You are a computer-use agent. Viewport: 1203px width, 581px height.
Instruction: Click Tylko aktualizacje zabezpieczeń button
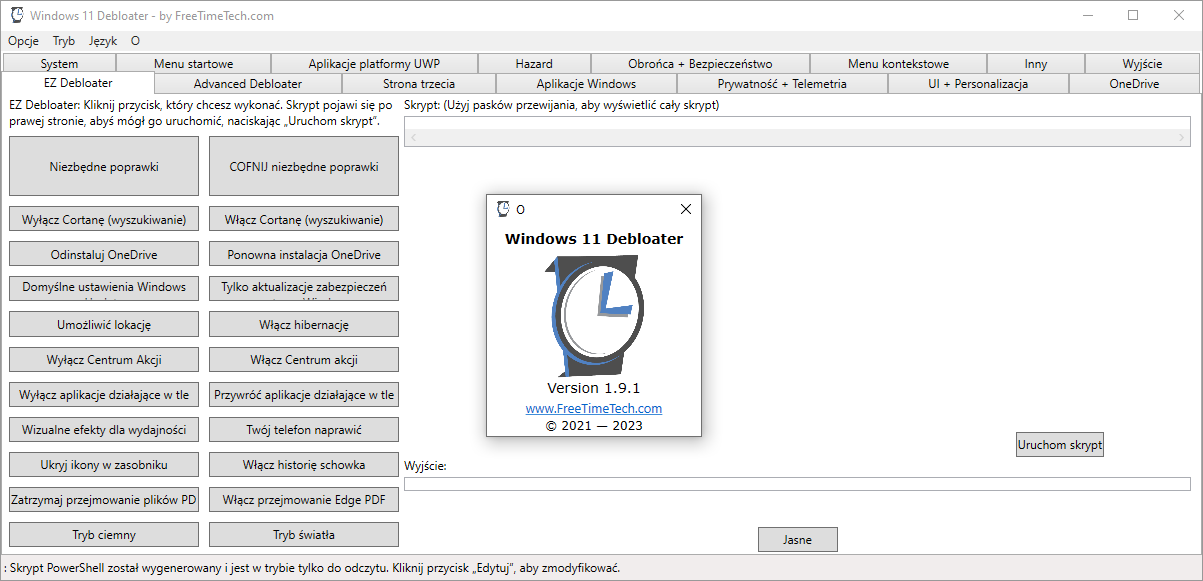tap(304, 288)
